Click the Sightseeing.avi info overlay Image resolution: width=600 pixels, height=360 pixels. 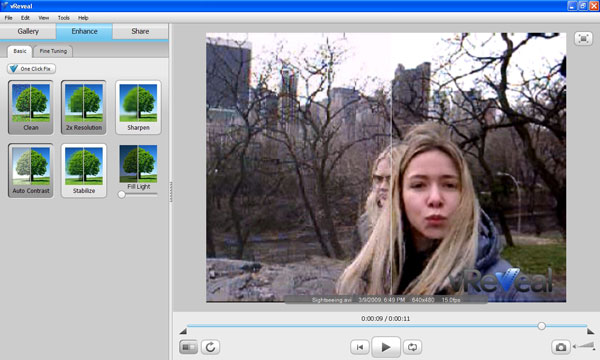pyautogui.click(x=386, y=300)
